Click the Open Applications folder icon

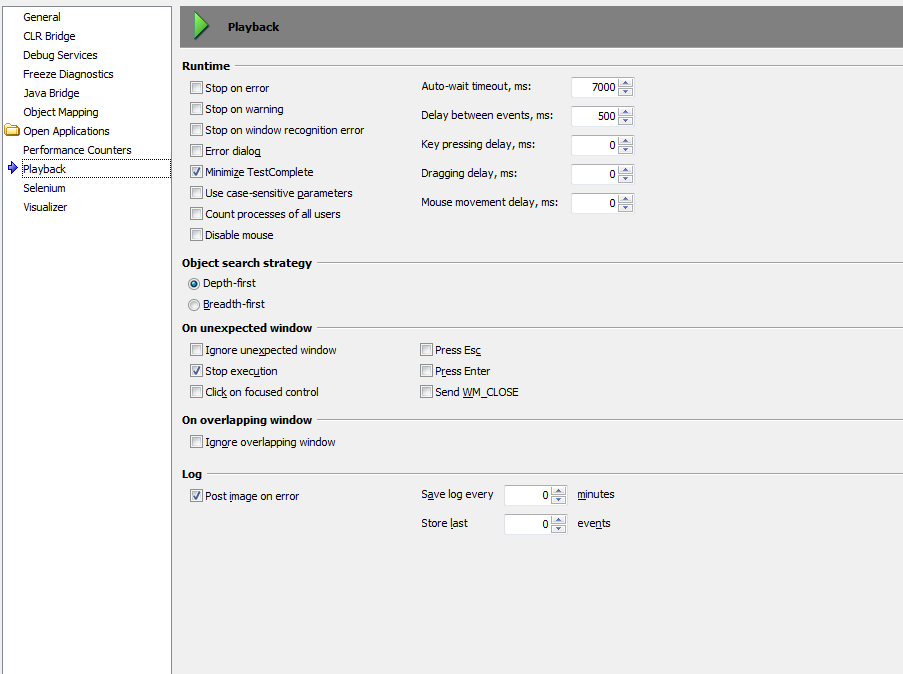pyautogui.click(x=12, y=131)
